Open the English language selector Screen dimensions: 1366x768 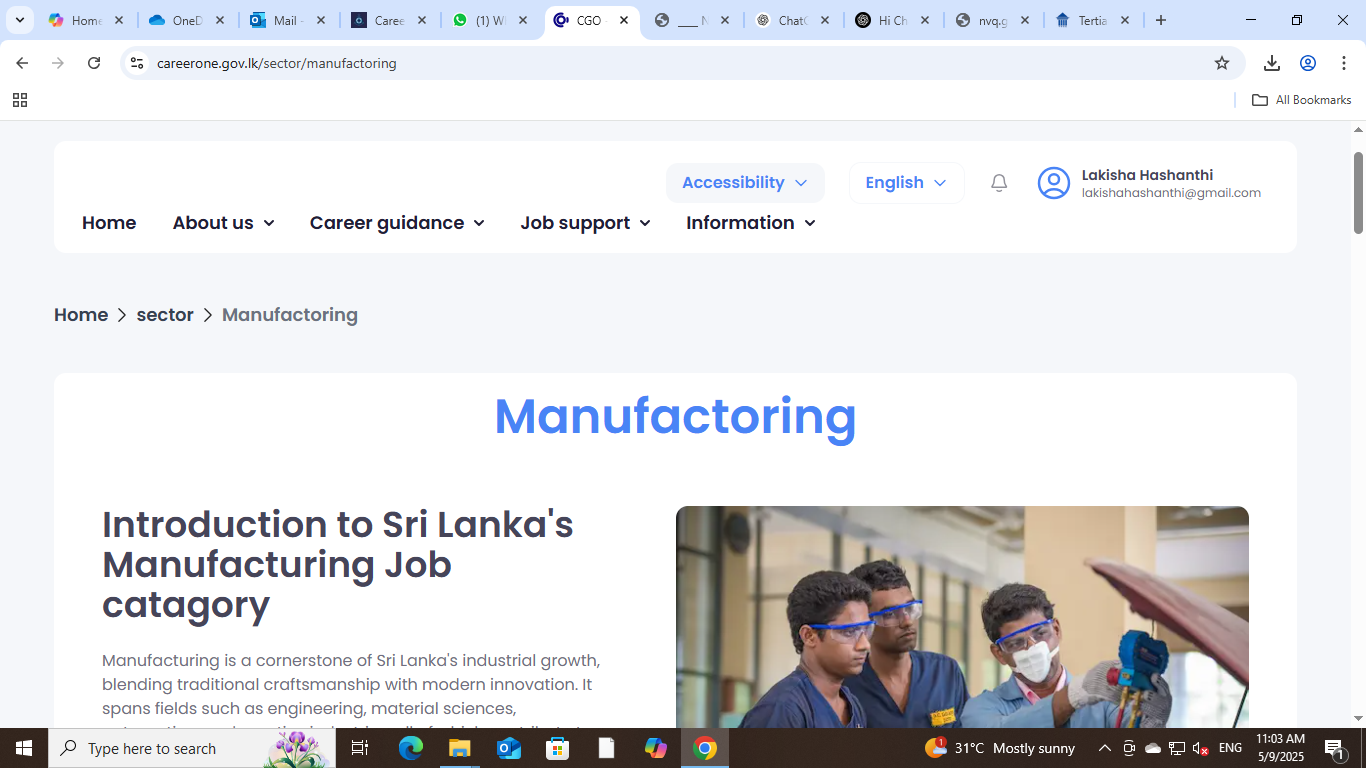click(906, 183)
